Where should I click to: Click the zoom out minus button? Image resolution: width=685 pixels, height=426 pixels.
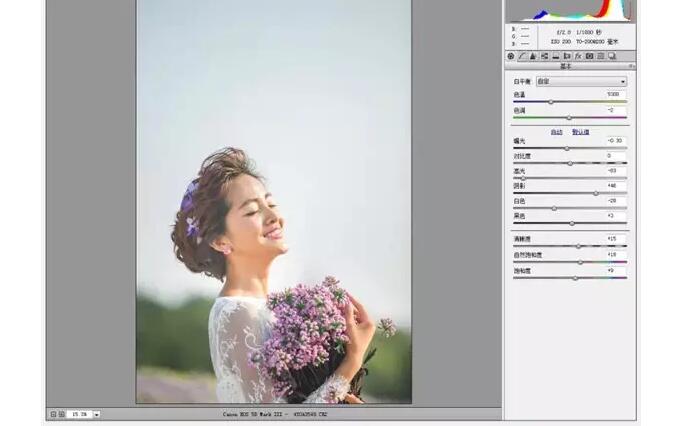pyautogui.click(x=53, y=413)
